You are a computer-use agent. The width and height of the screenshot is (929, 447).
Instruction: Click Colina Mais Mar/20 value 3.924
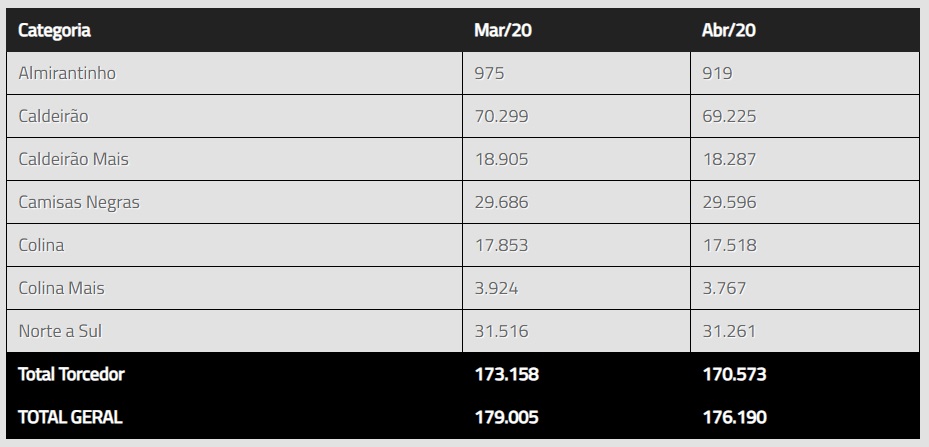[497, 288]
